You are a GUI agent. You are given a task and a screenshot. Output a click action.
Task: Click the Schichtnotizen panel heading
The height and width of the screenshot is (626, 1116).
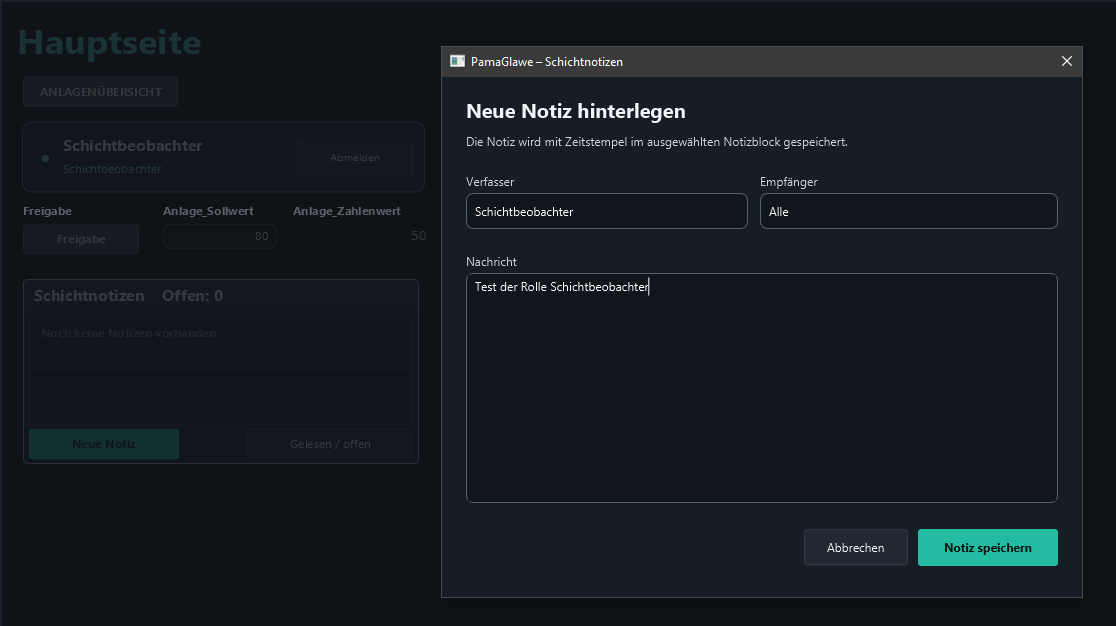[x=89, y=296]
